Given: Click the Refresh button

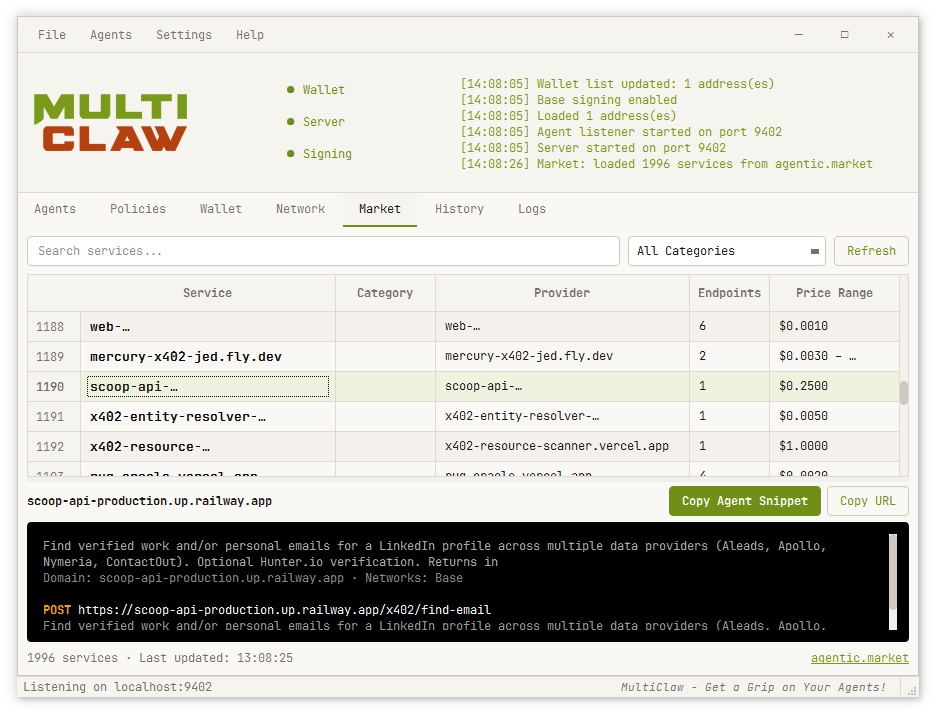Looking at the screenshot, I should 872,251.
